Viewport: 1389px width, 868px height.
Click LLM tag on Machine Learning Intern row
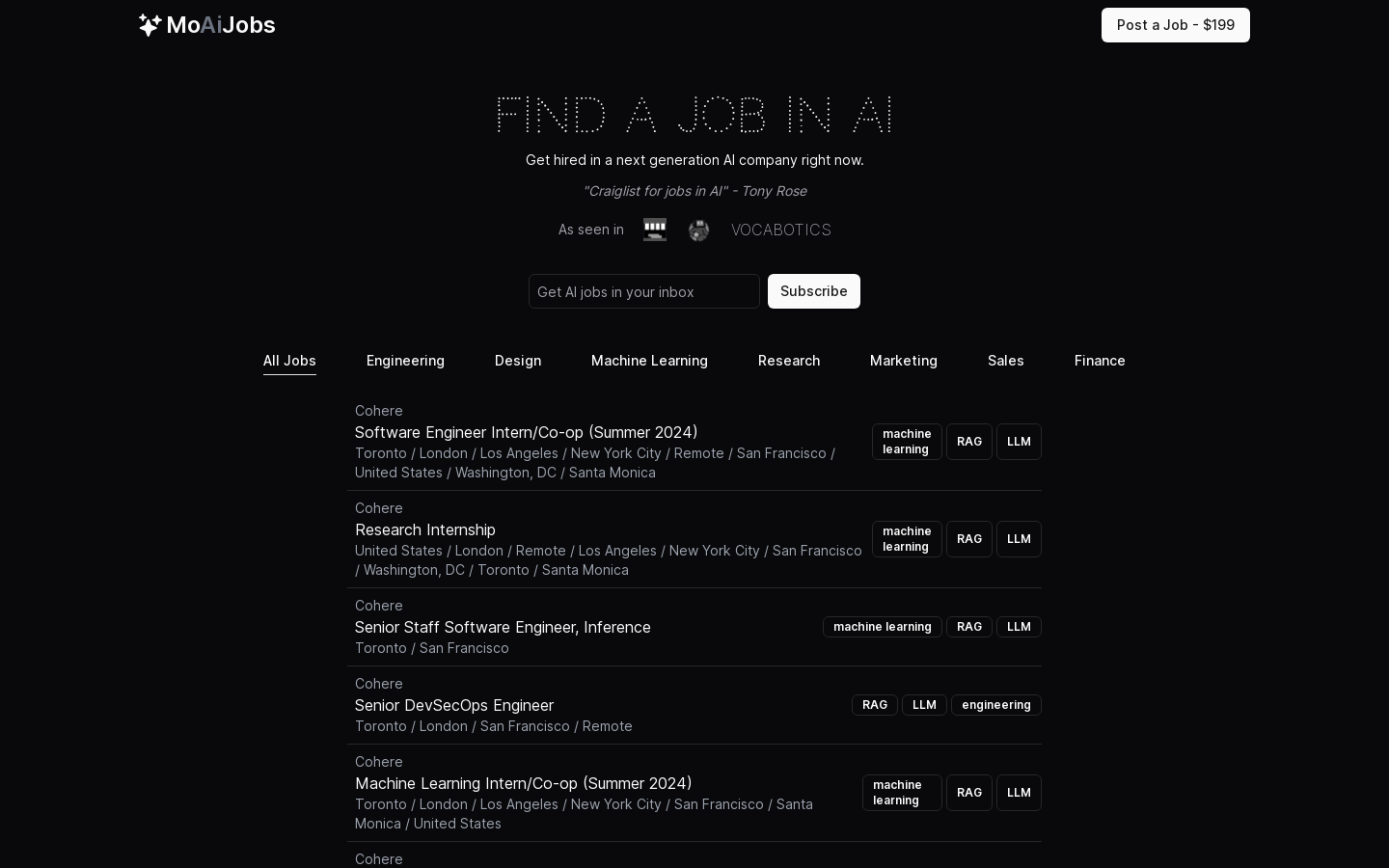coord(1019,793)
